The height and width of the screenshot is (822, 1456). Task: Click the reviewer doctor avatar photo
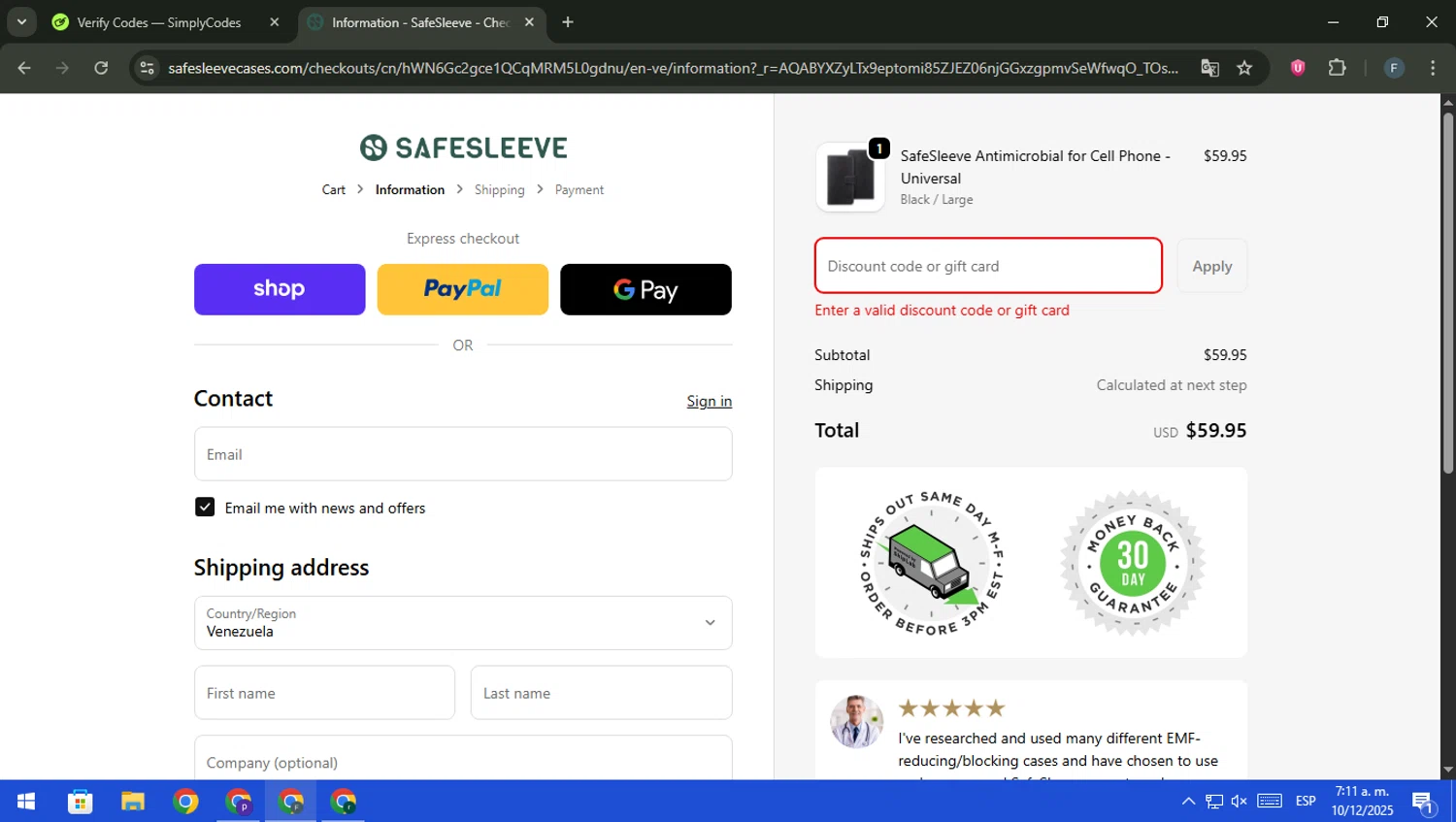[857, 721]
